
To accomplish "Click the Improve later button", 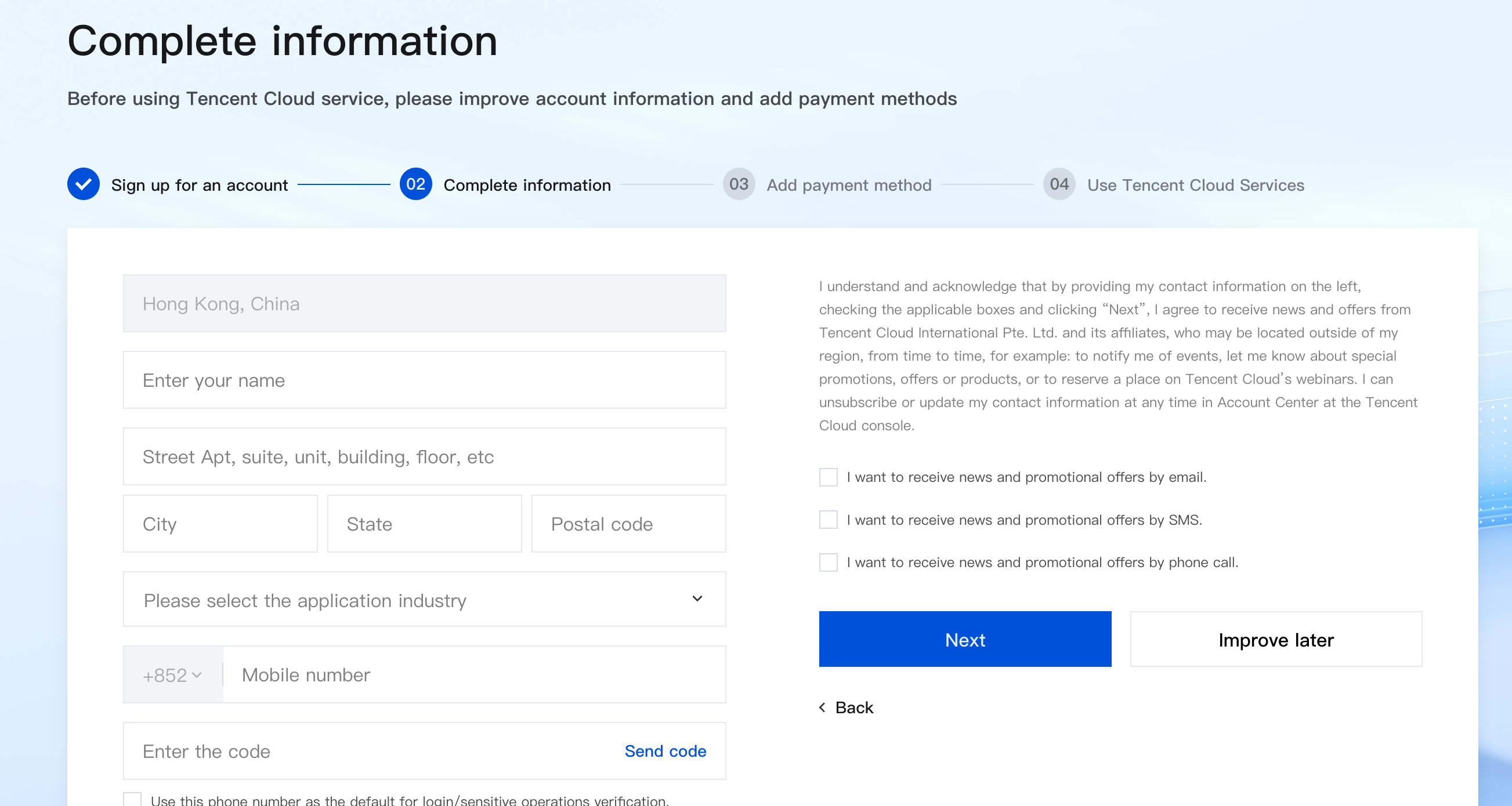I will tap(1276, 640).
